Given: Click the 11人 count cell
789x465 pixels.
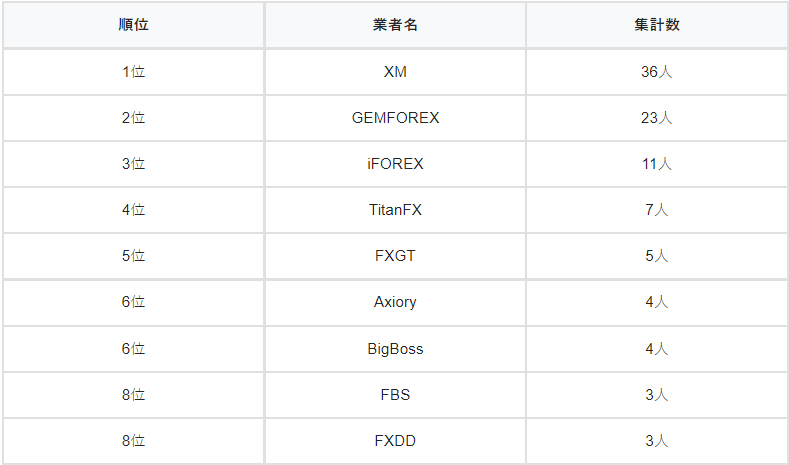Looking at the screenshot, I should (x=656, y=164).
